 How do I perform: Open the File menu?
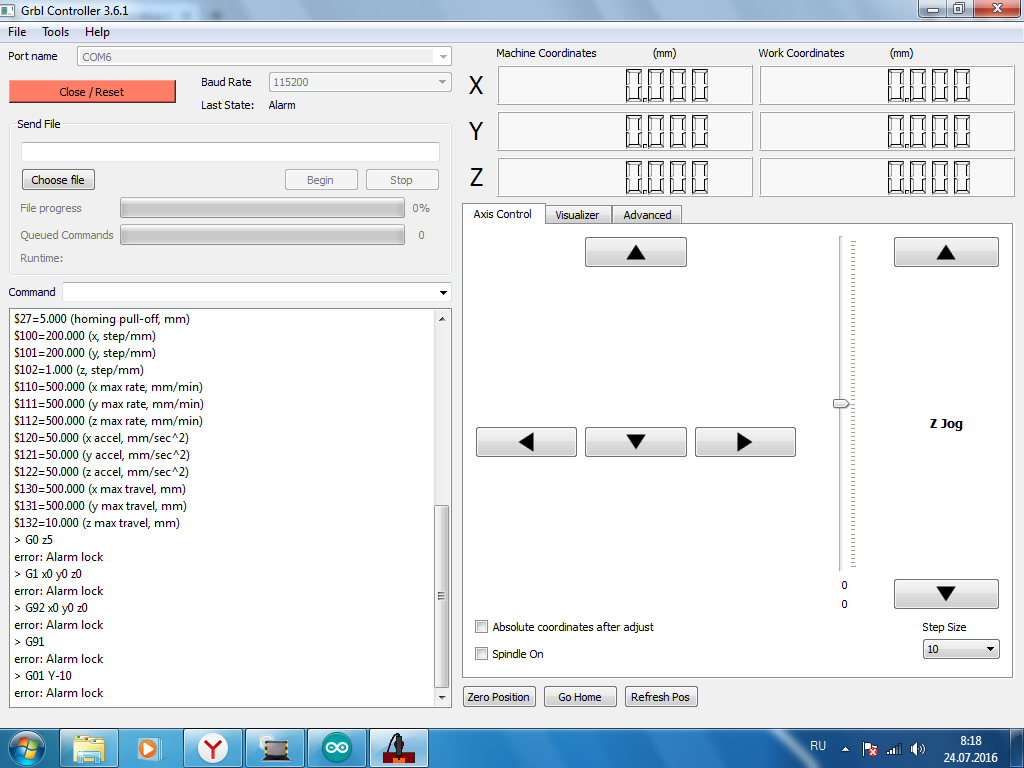17,32
